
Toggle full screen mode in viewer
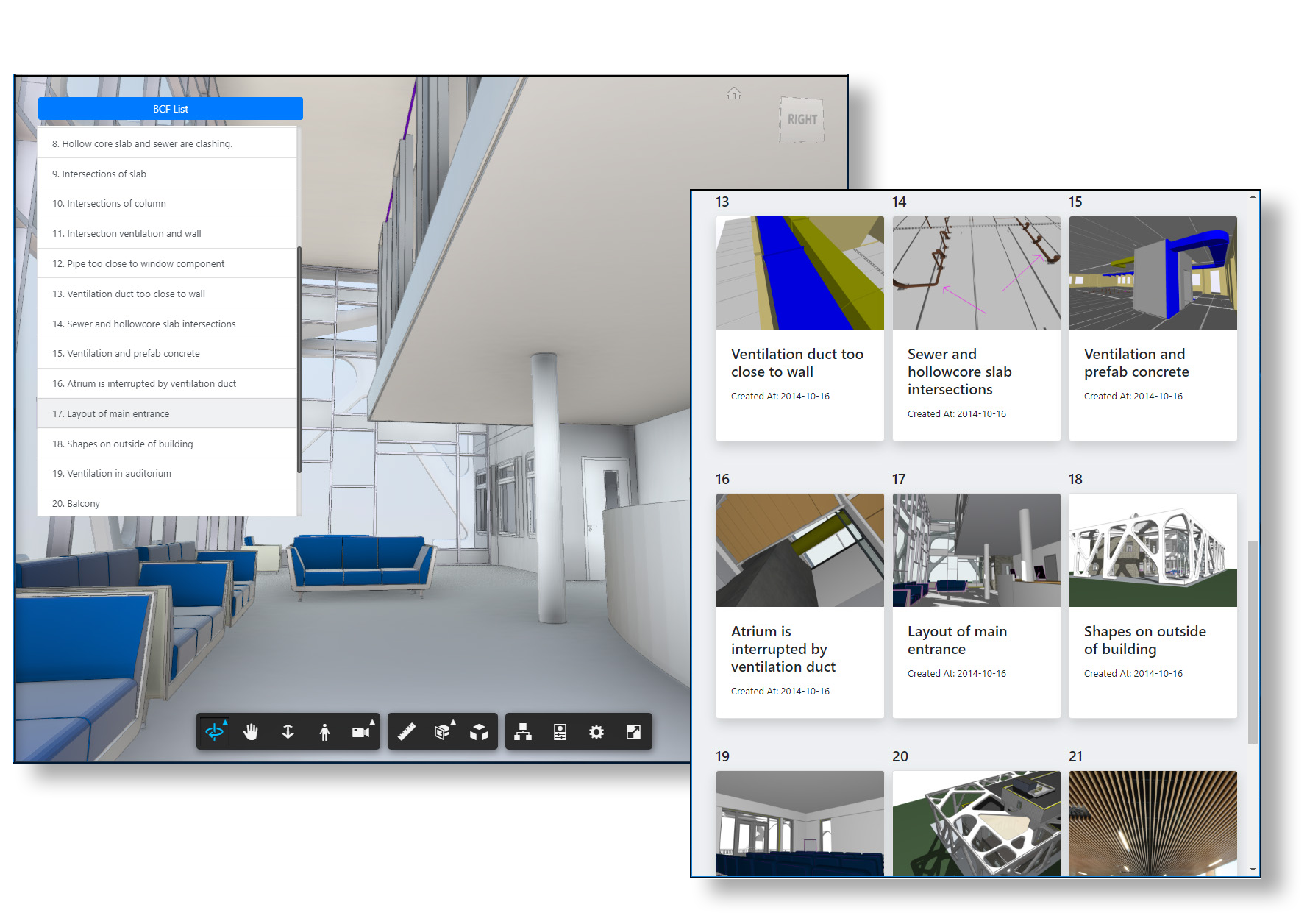click(633, 731)
